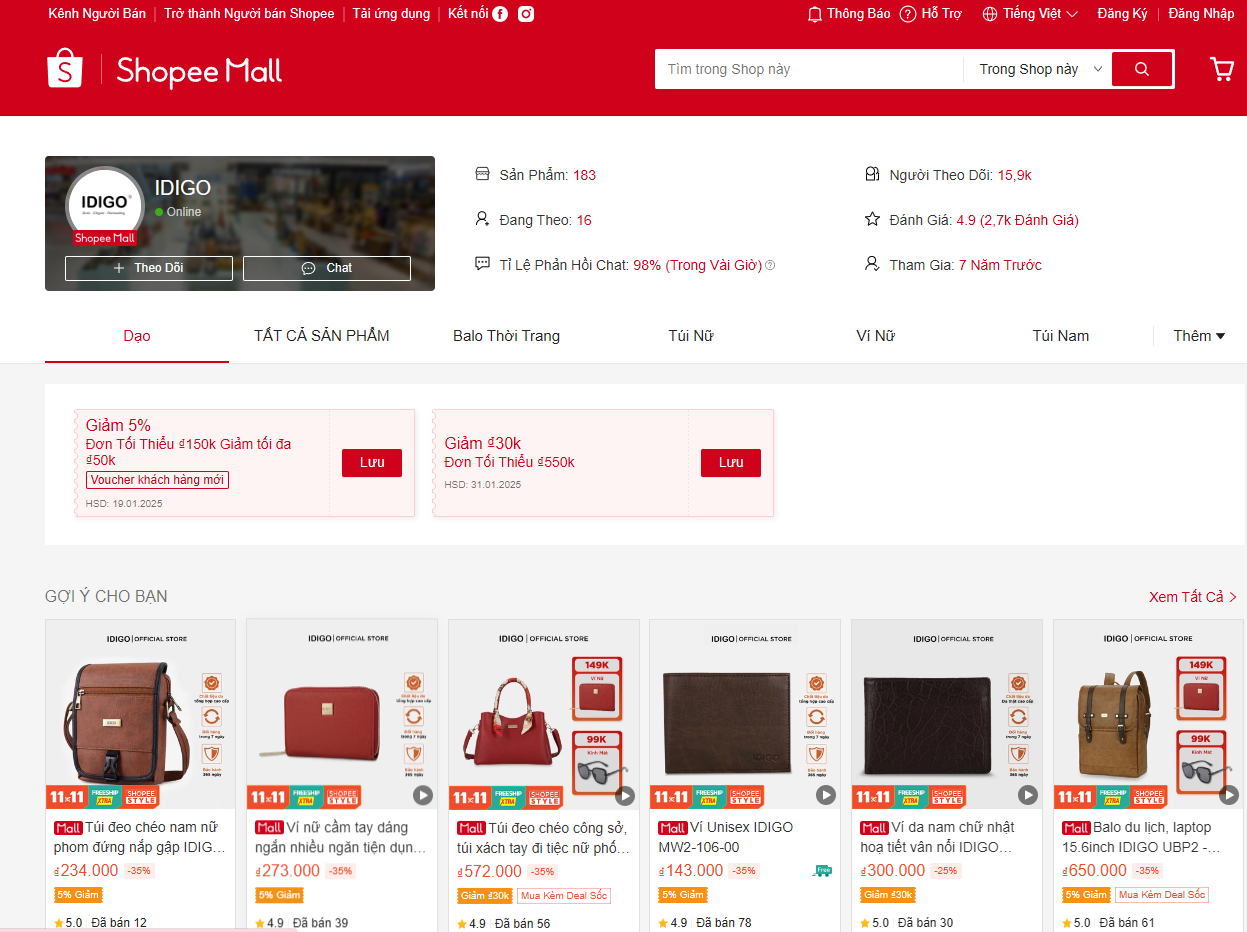Click the Người Theo Dõi 15,9k value

pyautogui.click(x=1014, y=175)
